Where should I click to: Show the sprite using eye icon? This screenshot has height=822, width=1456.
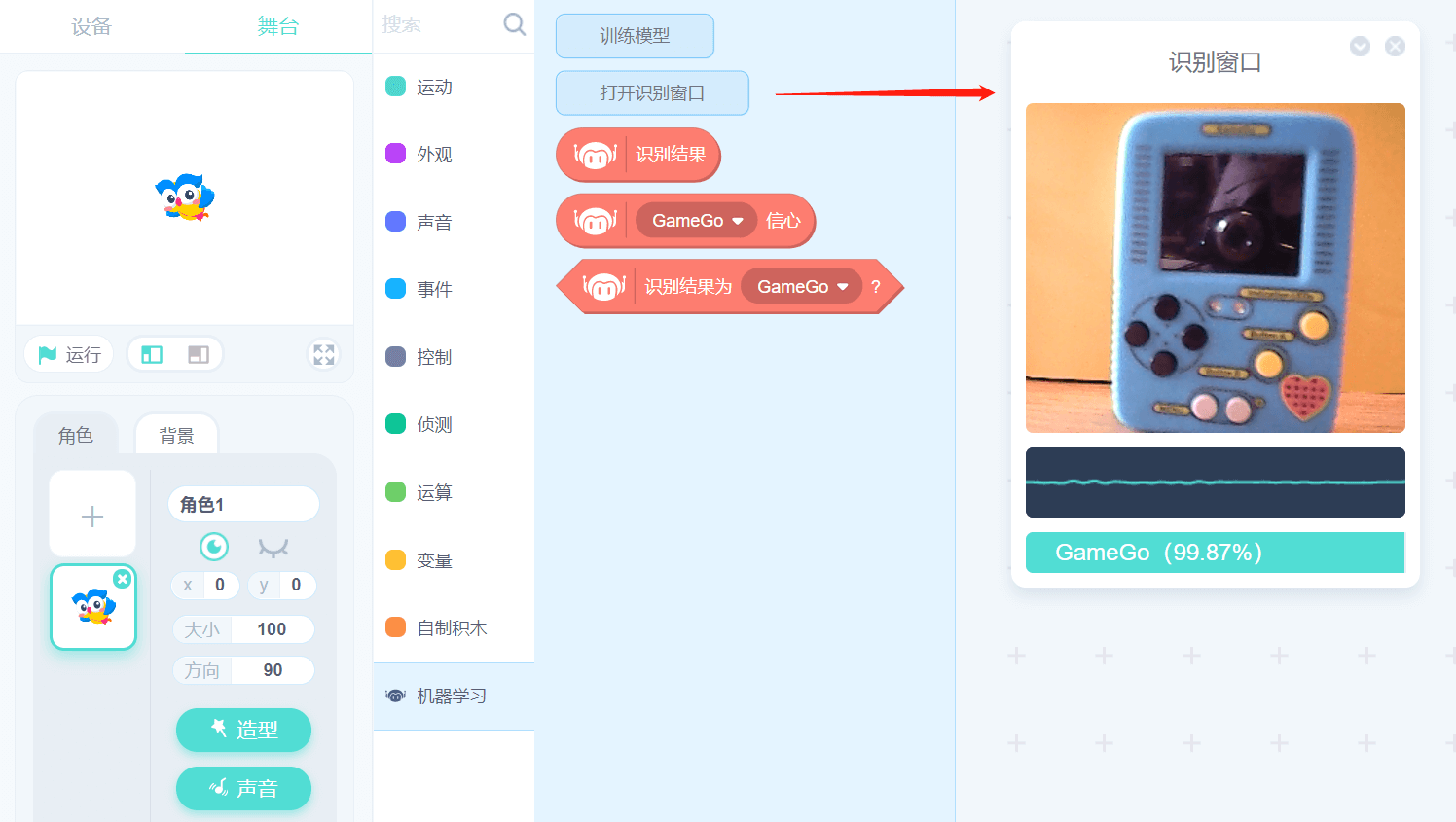[x=214, y=547]
